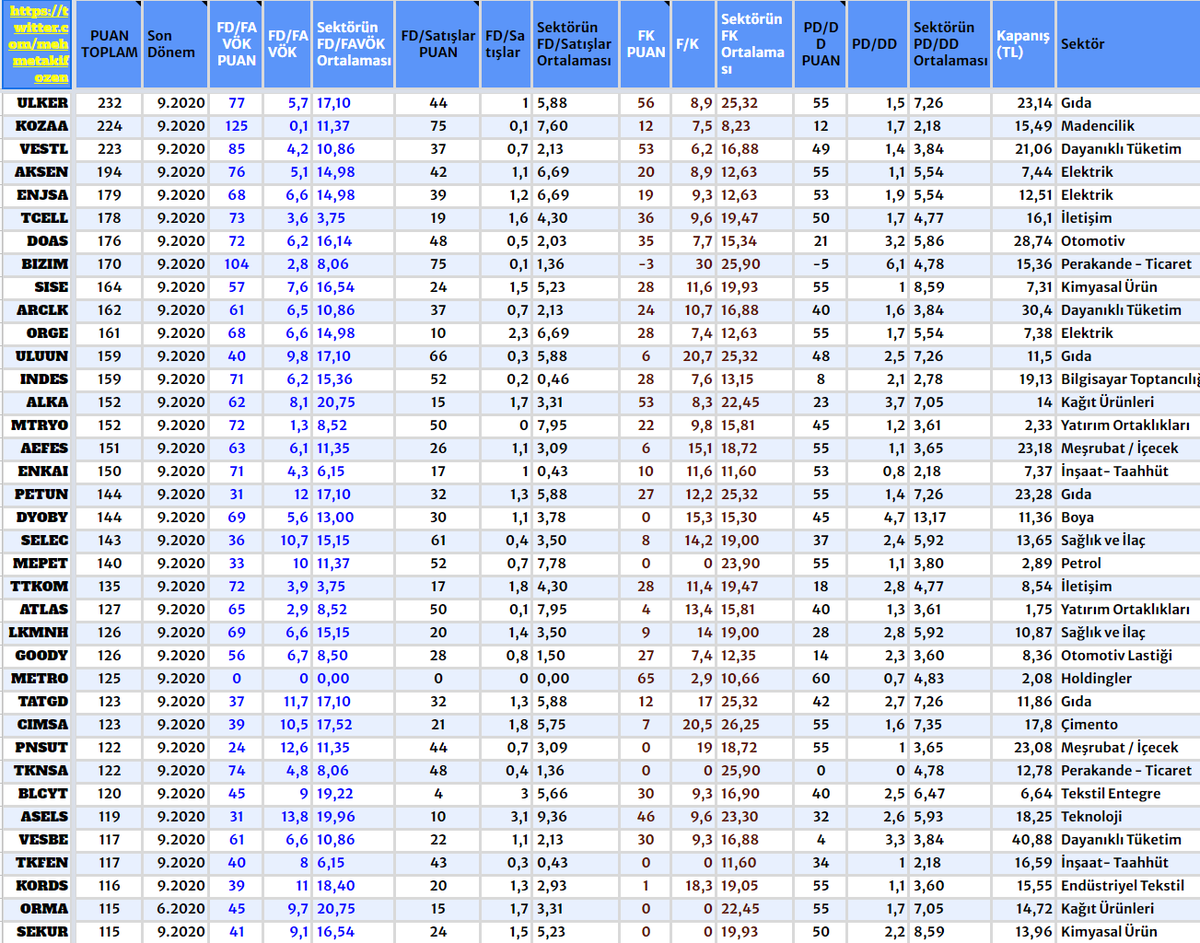Select the Otomotiv sector cell for DOAS

tap(1128, 241)
